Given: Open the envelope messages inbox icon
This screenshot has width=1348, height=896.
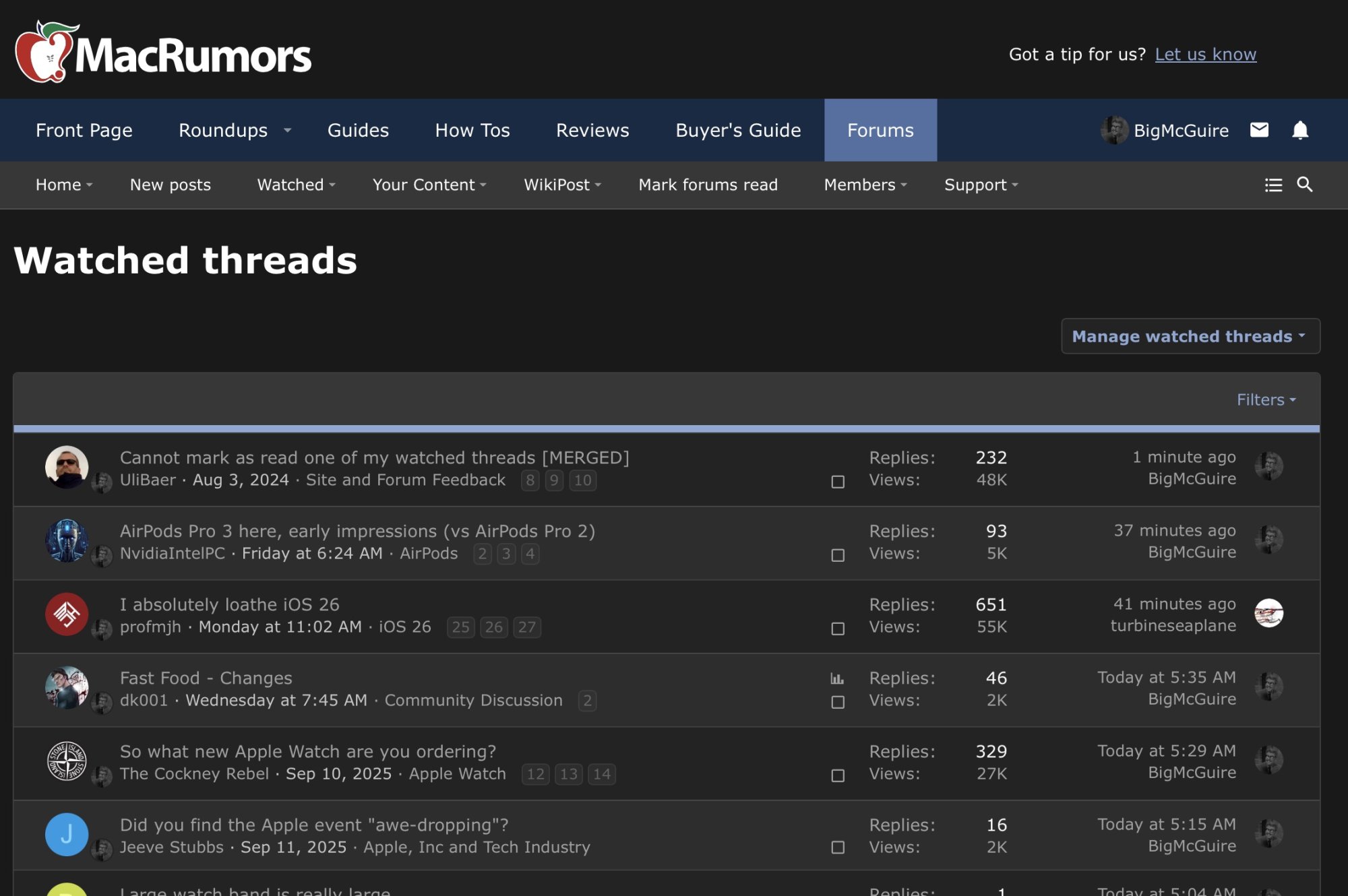Looking at the screenshot, I should [1259, 129].
